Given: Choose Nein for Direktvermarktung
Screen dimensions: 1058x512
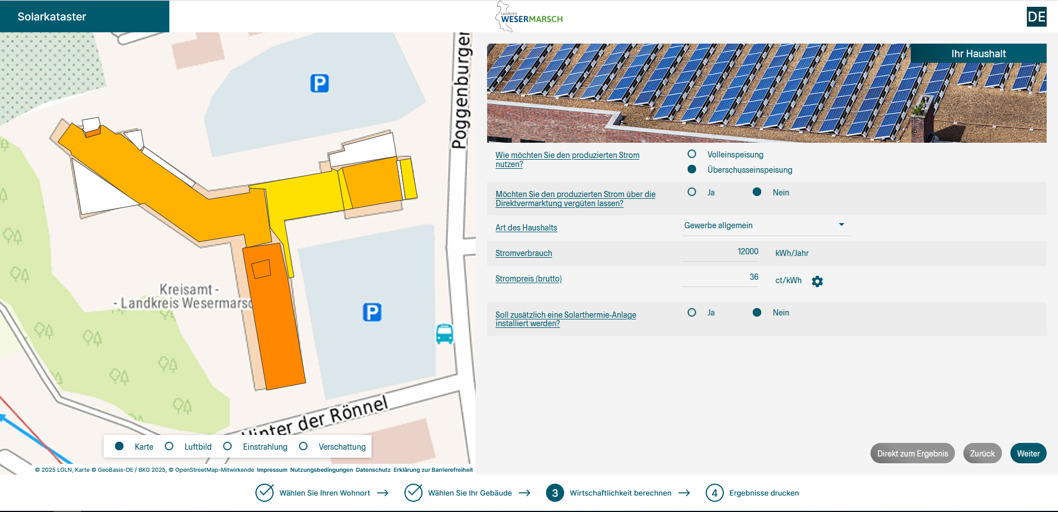Looking at the screenshot, I should (757, 192).
